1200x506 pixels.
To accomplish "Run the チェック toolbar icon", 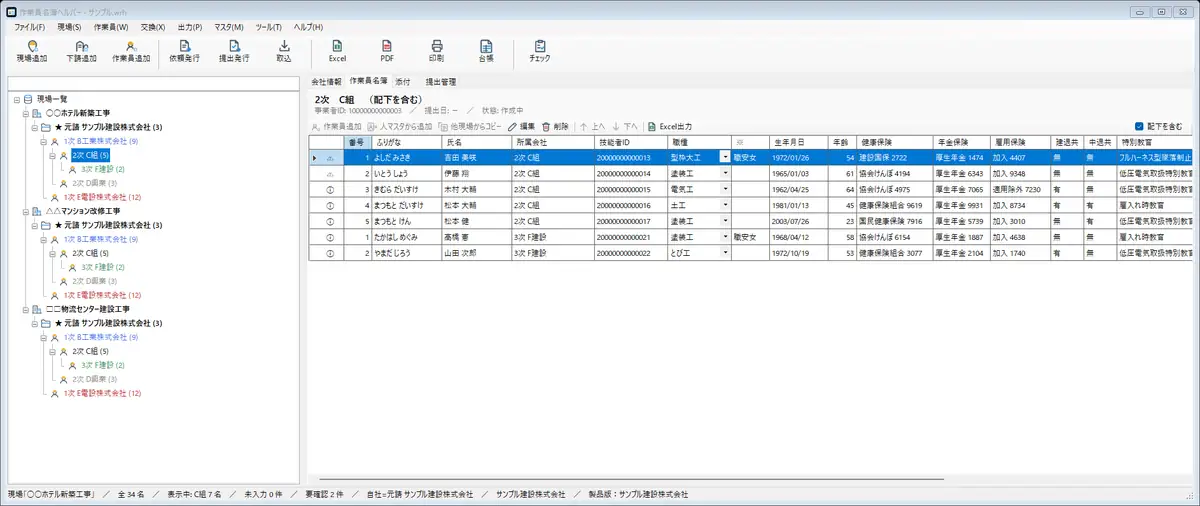I will pos(539,46).
